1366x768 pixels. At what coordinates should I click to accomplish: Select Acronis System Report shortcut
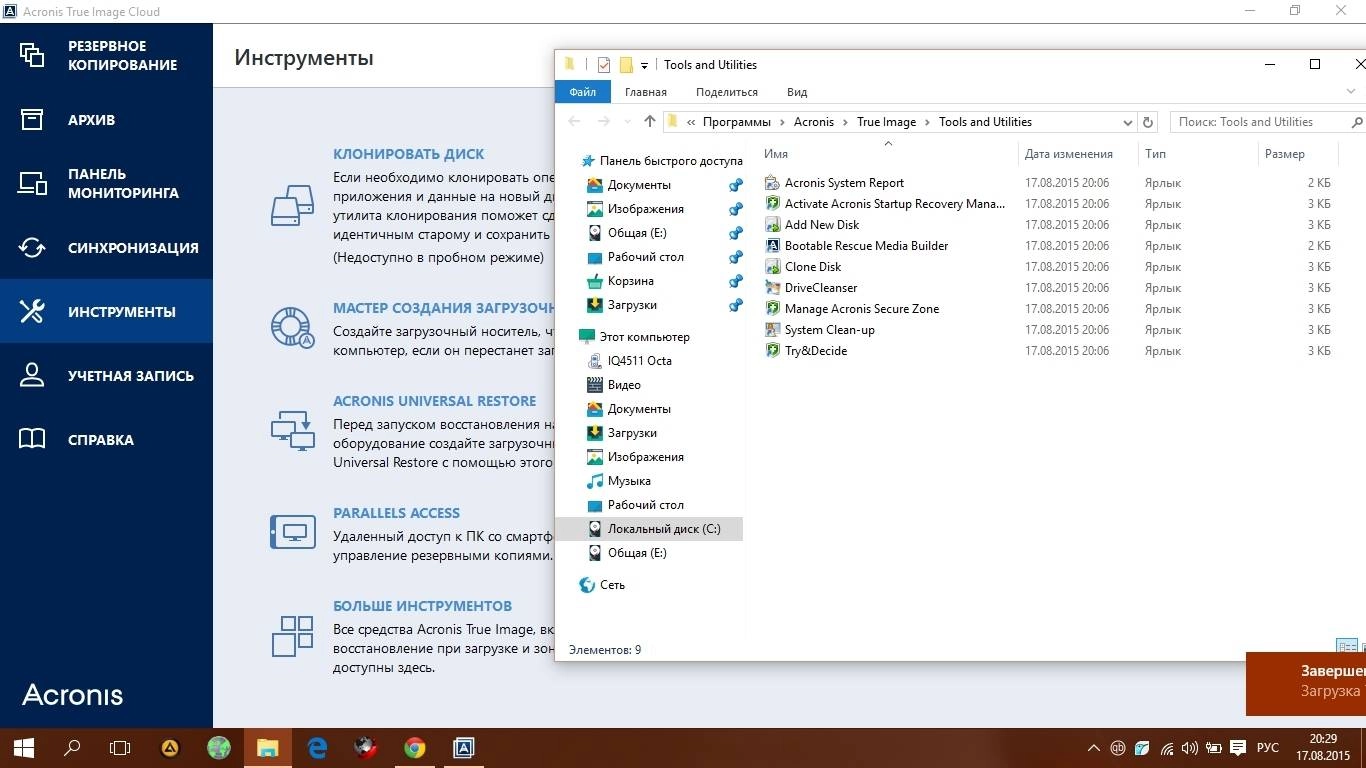(x=844, y=183)
